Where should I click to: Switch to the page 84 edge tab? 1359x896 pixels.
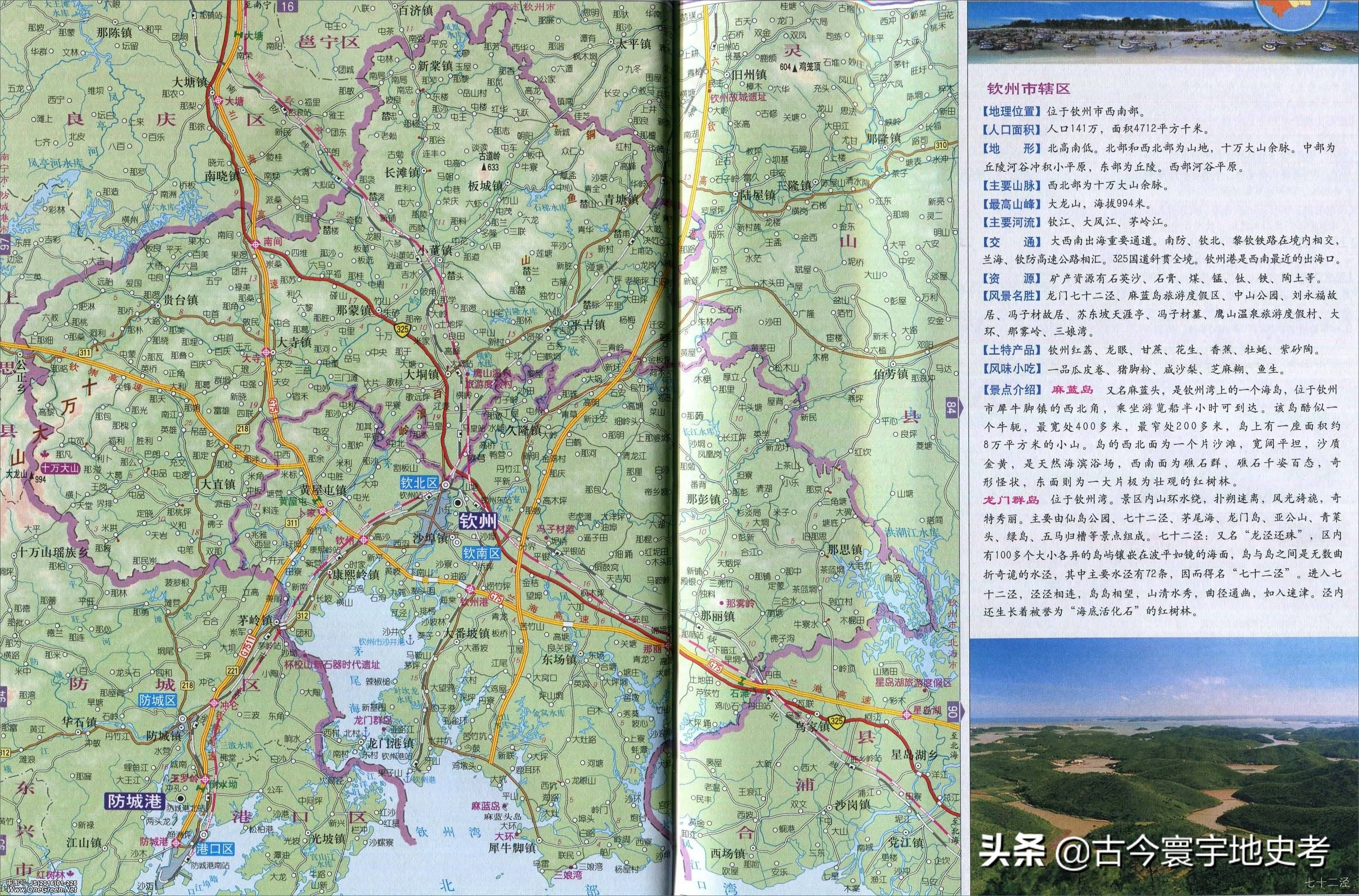tap(953, 407)
